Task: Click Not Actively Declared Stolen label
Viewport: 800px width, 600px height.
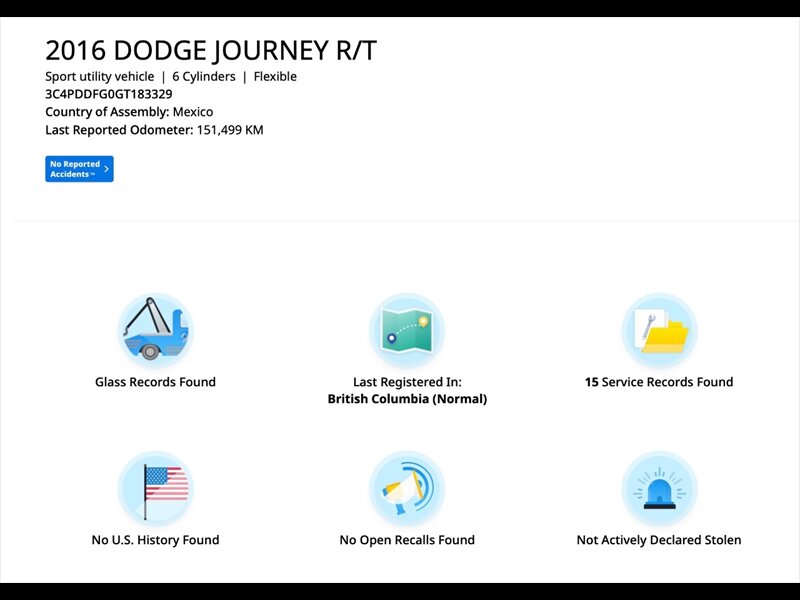Action: [x=659, y=540]
